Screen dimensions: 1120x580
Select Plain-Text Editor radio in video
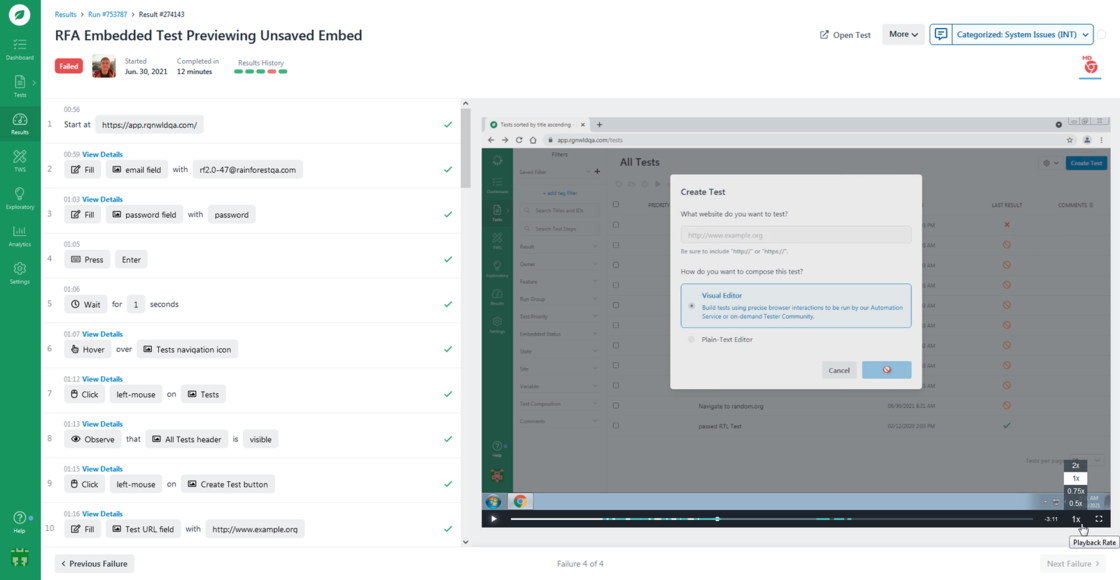tap(691, 340)
